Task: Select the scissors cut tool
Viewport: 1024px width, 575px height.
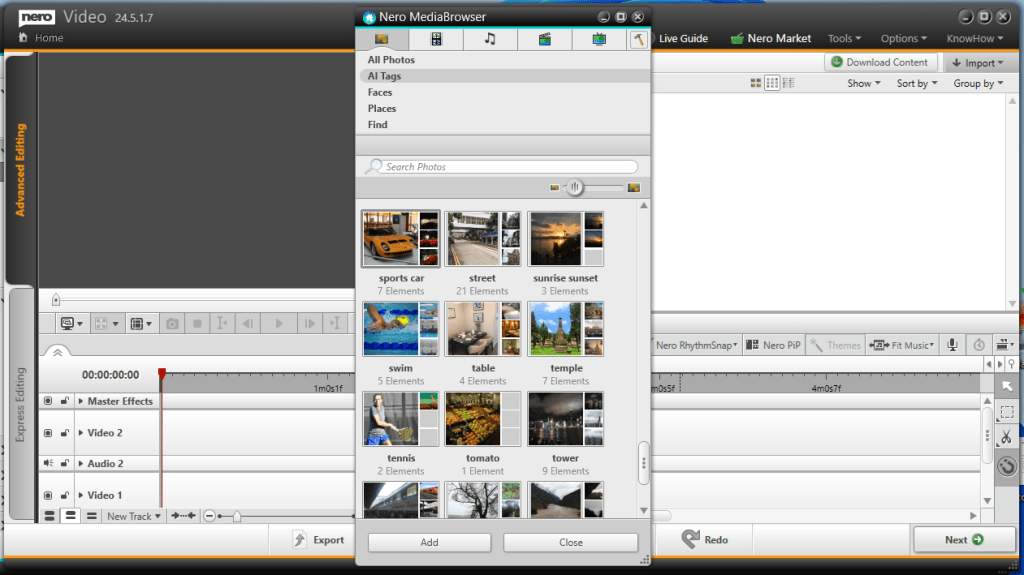Action: point(1006,437)
